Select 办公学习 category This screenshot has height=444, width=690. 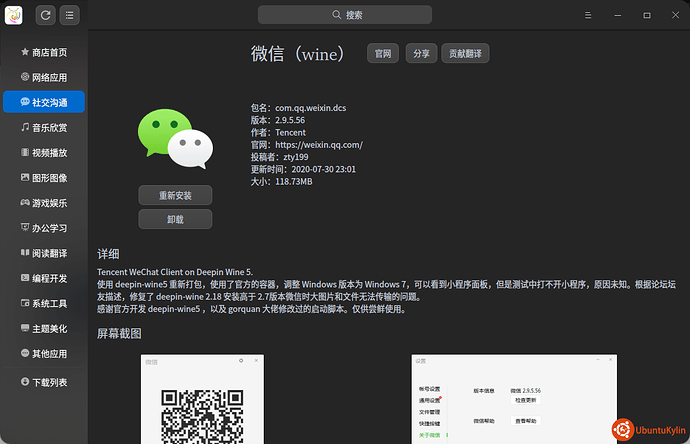44,228
